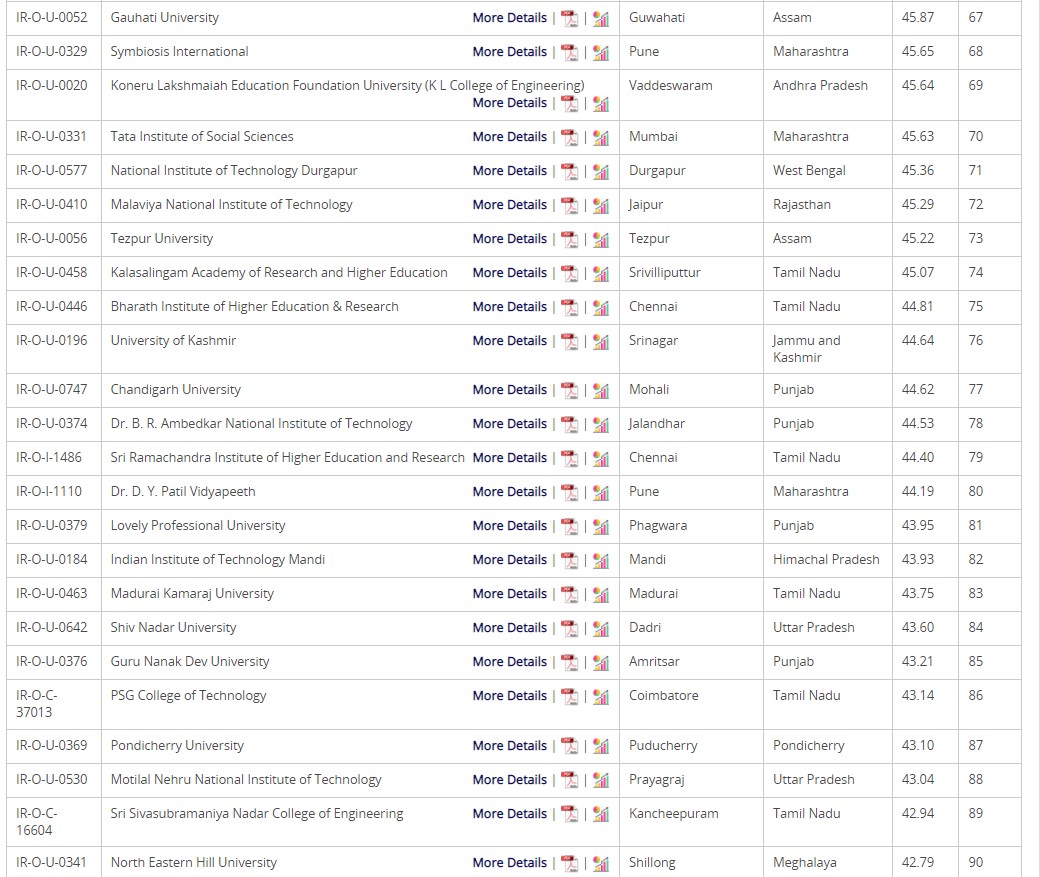Viewport: 1040px width, 877px height.
Task: Open PDF icon for Pondicherry University
Action: [569, 746]
